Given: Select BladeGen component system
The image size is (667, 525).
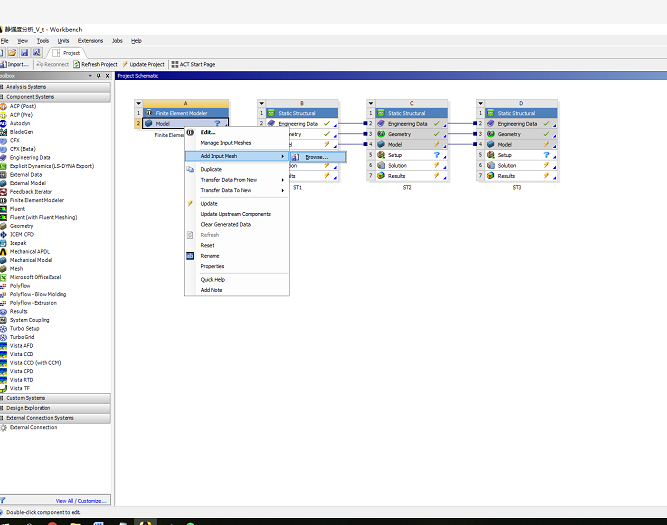Looking at the screenshot, I should tap(21, 132).
